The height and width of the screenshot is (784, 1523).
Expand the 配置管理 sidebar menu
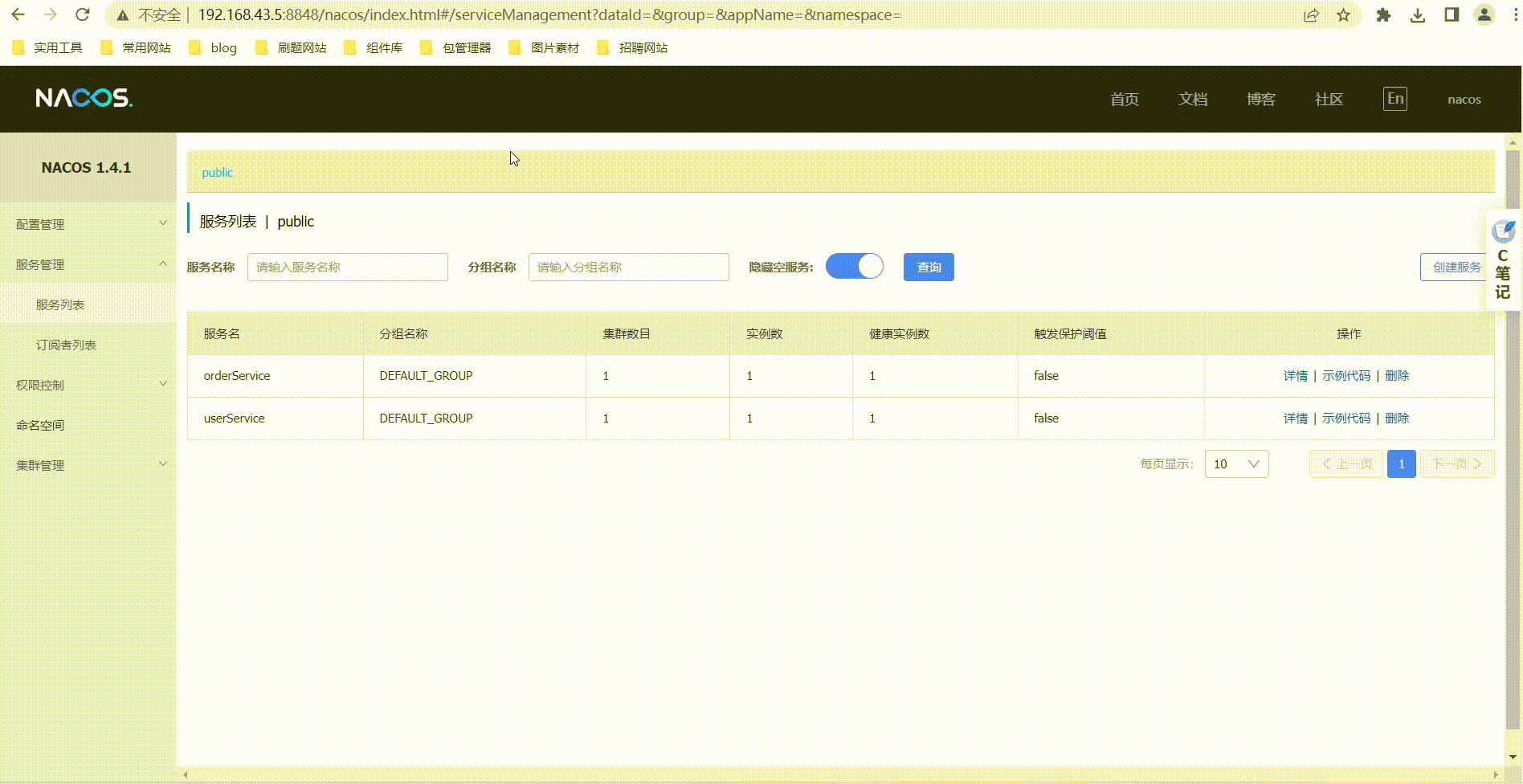[x=88, y=224]
